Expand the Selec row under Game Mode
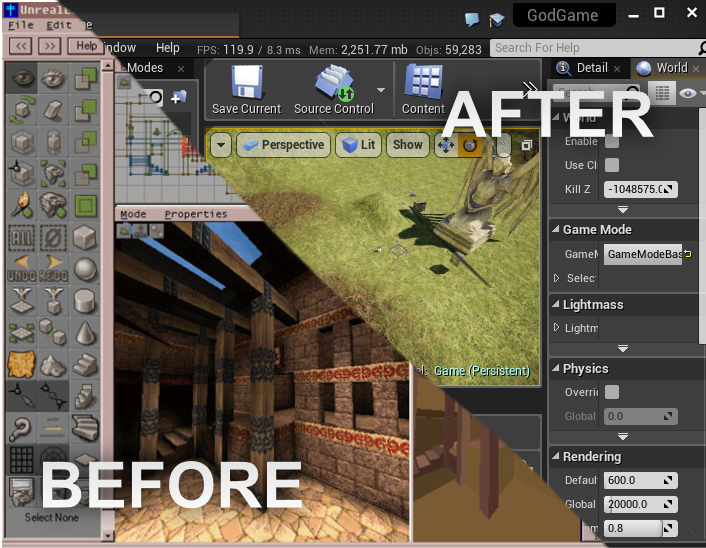The image size is (706, 548). point(557,278)
